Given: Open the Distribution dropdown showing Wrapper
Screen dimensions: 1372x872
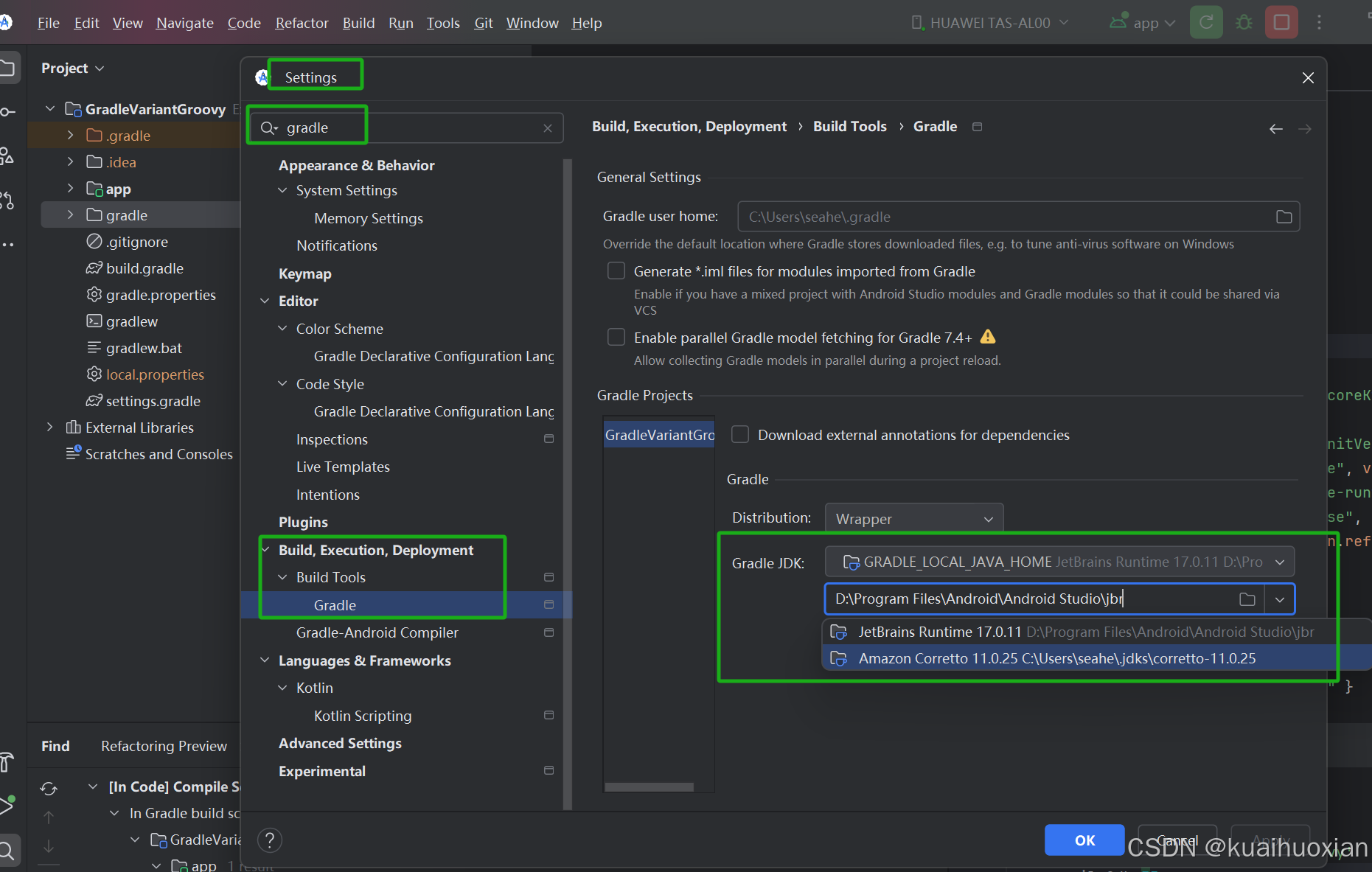Looking at the screenshot, I should (914, 518).
